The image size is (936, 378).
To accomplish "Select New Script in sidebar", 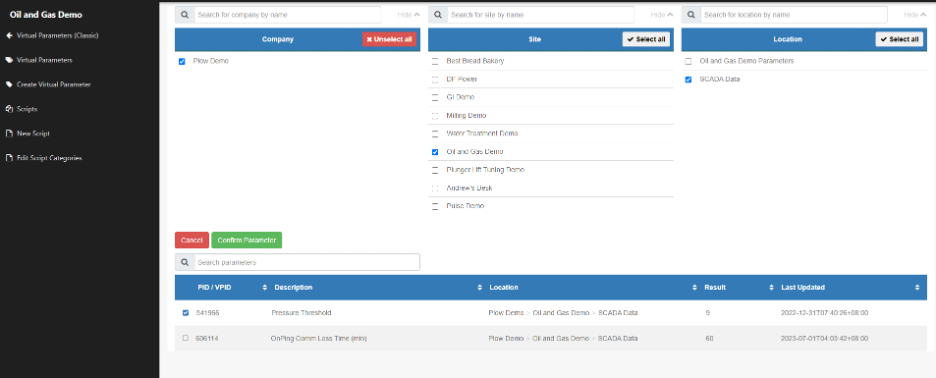I will [33, 134].
